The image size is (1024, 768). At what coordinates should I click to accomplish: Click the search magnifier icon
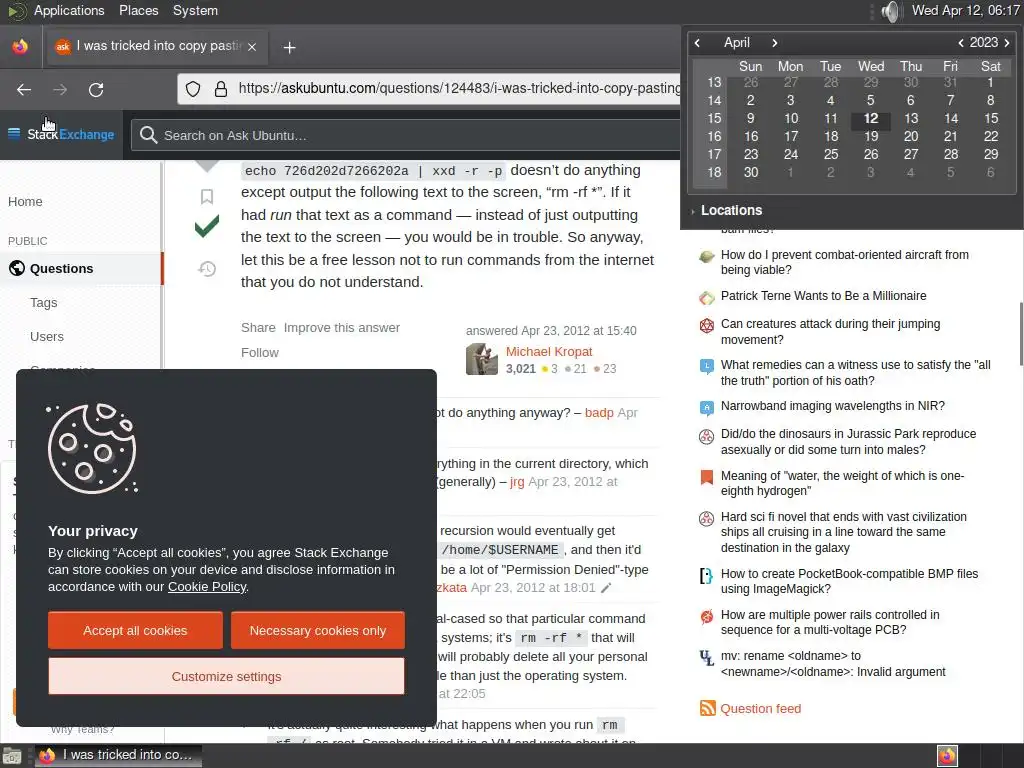[x=148, y=135]
